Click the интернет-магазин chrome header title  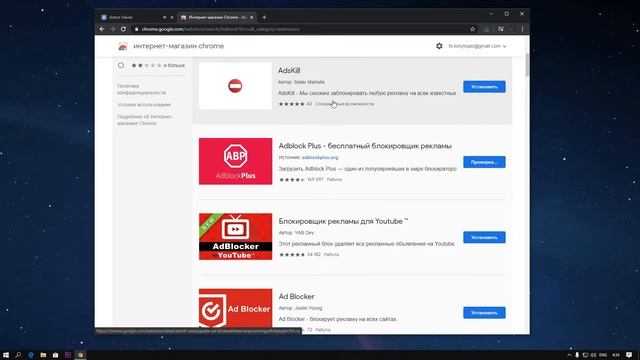click(x=178, y=46)
